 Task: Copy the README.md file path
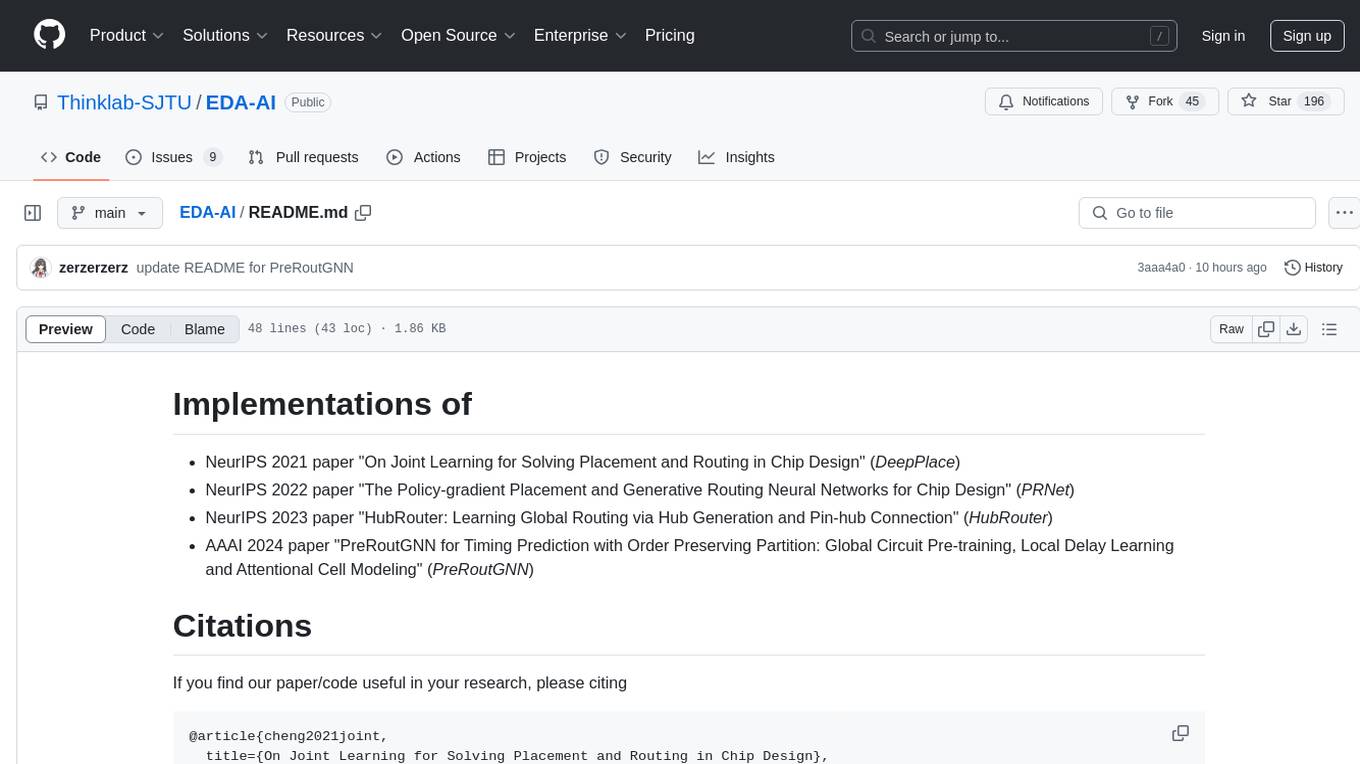point(363,212)
